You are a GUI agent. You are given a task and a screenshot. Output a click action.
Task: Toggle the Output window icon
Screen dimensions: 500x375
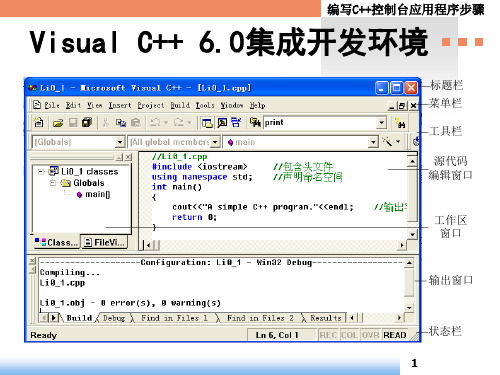point(222,123)
